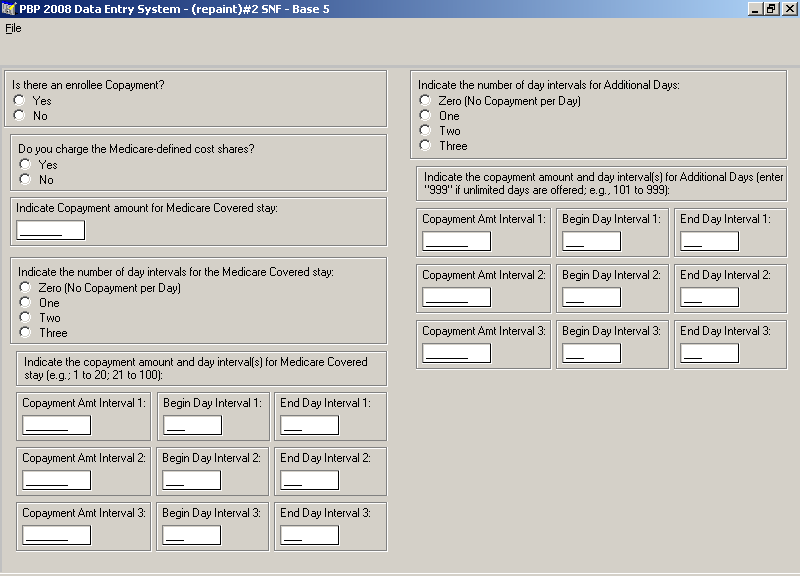Select Three intervals for Medicare Covered stay
Screen dimensions: 800x576
(x=25, y=332)
